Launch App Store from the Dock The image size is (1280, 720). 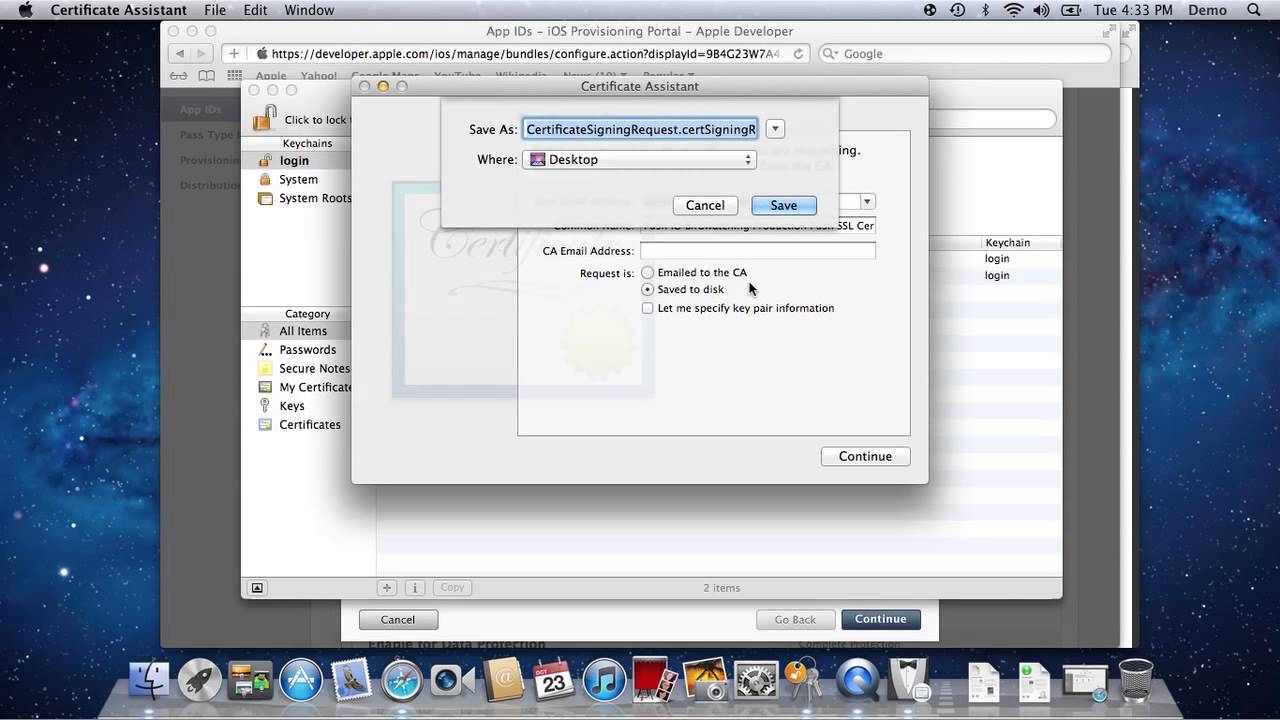pos(300,681)
